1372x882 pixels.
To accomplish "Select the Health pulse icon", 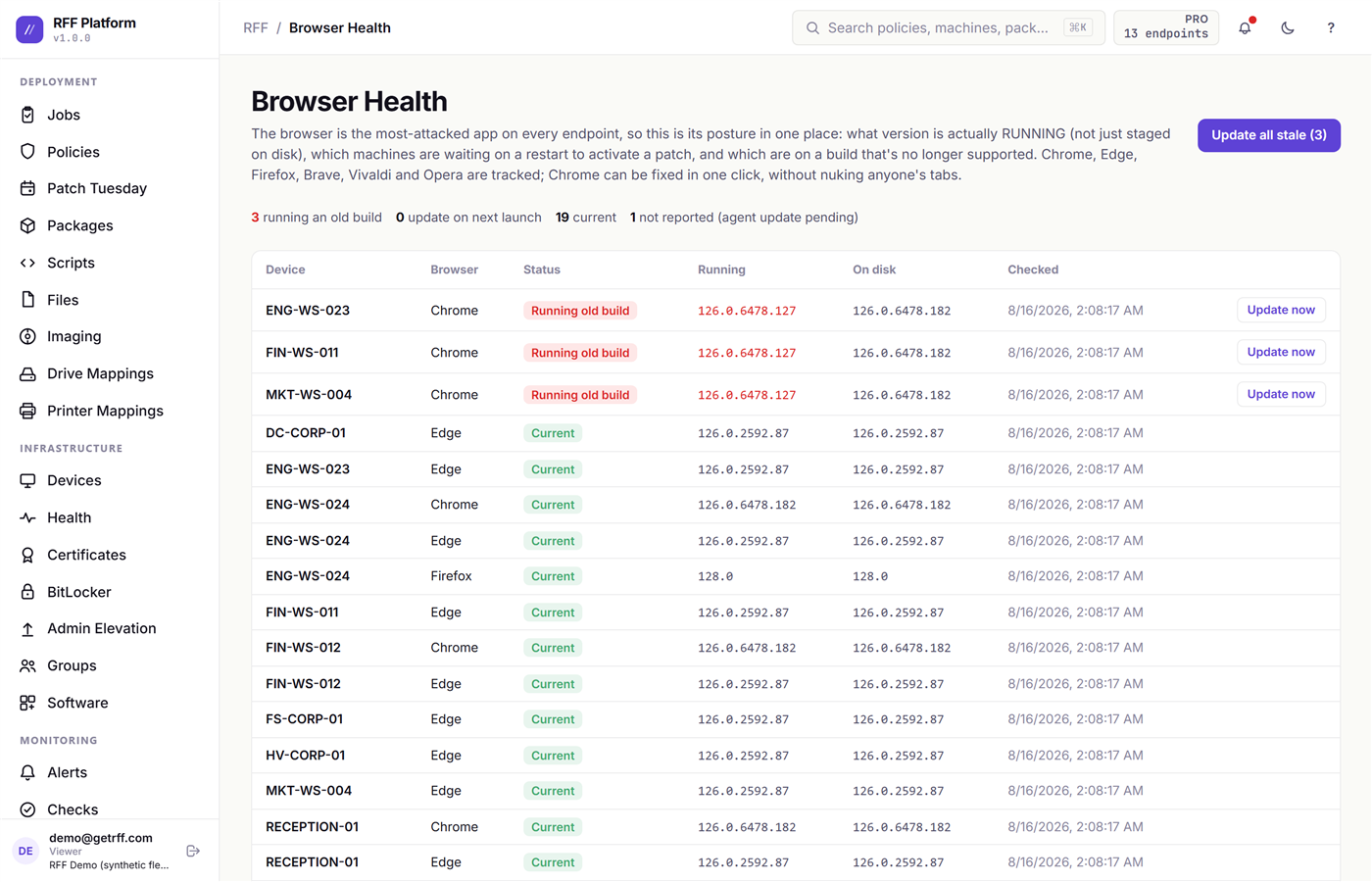I will (27, 517).
